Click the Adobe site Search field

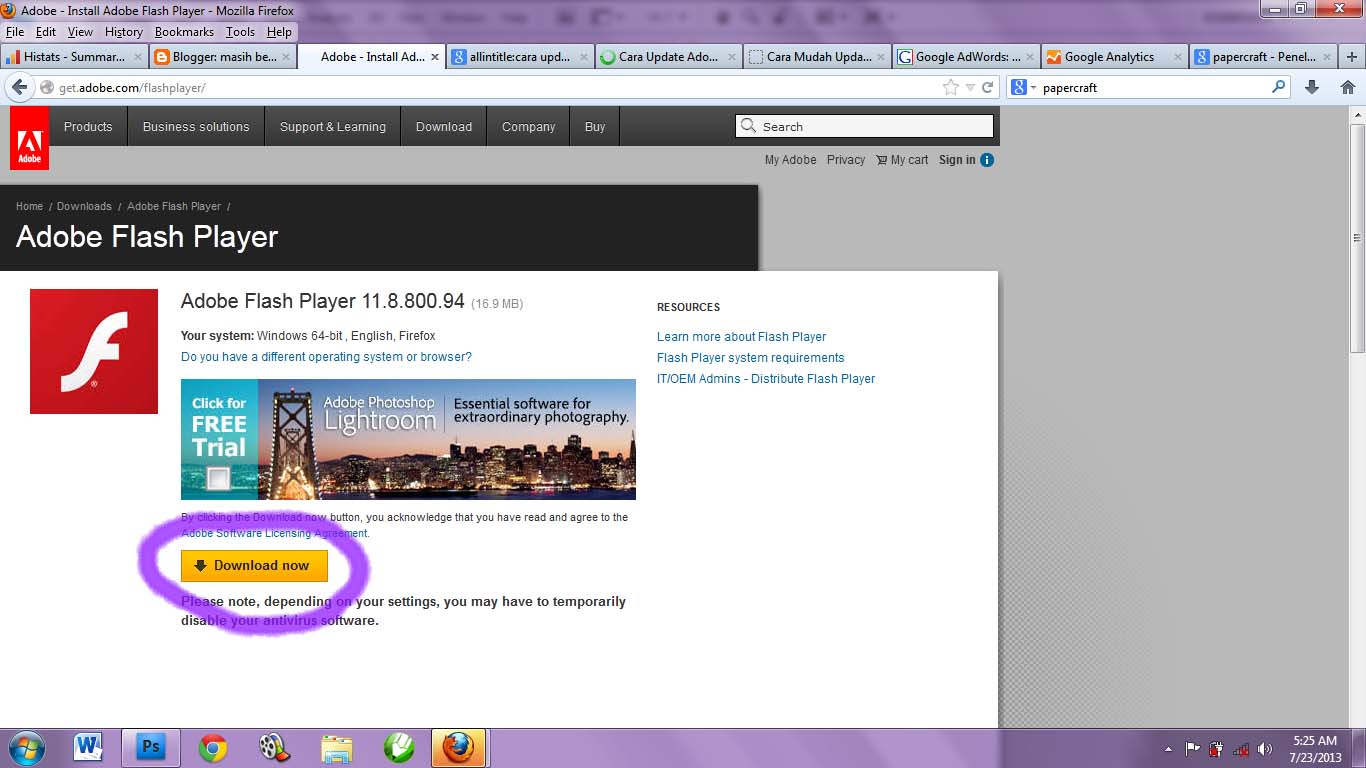pos(864,127)
